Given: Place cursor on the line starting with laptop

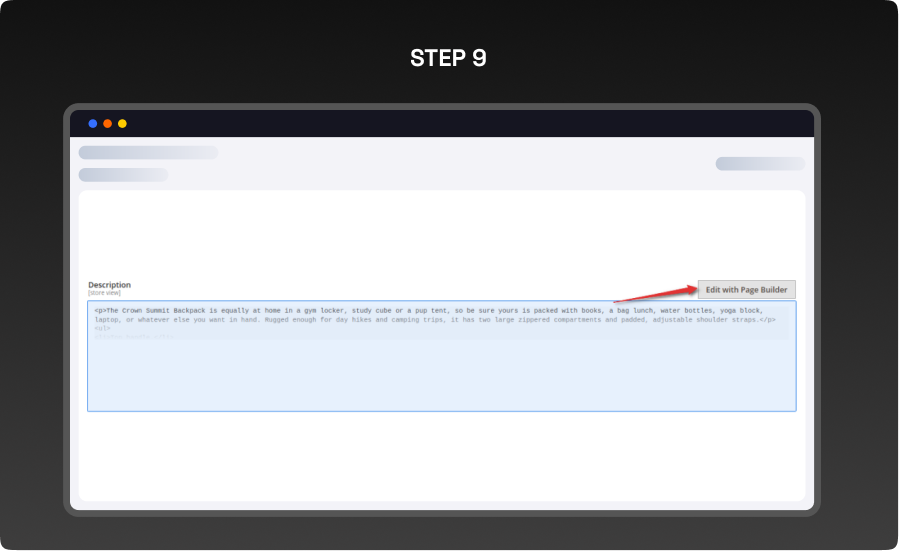Looking at the screenshot, I should point(435,320).
